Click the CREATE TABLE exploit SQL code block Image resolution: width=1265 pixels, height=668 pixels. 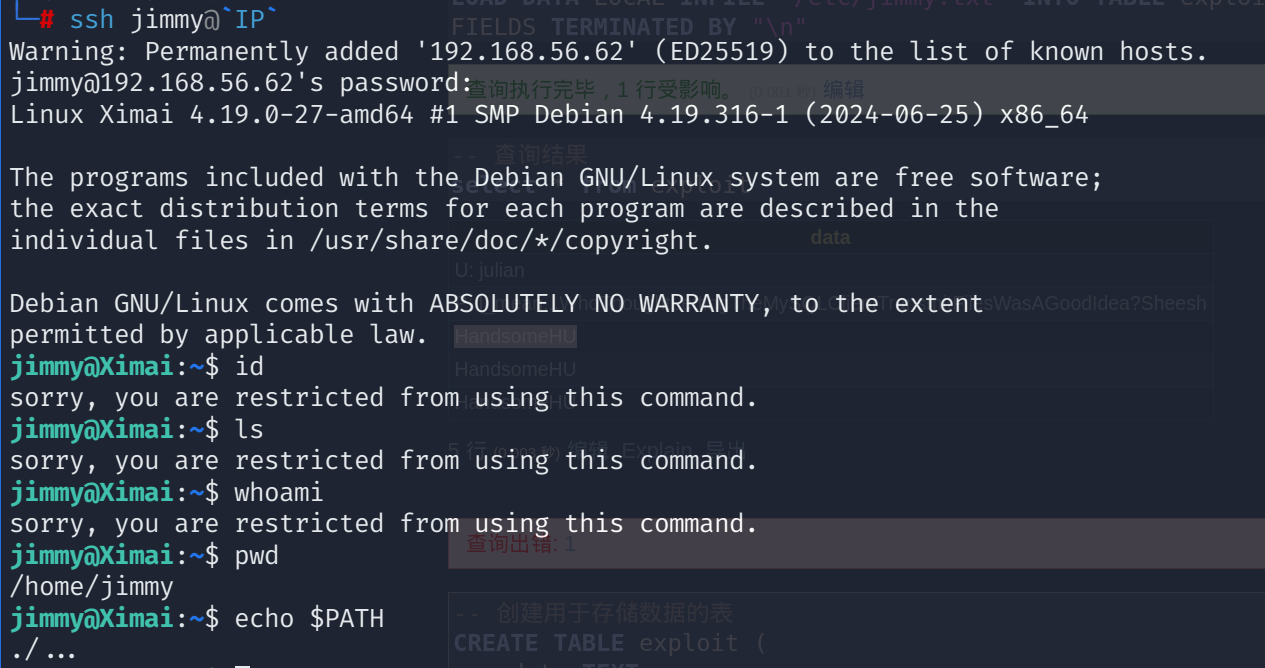tap(610, 643)
